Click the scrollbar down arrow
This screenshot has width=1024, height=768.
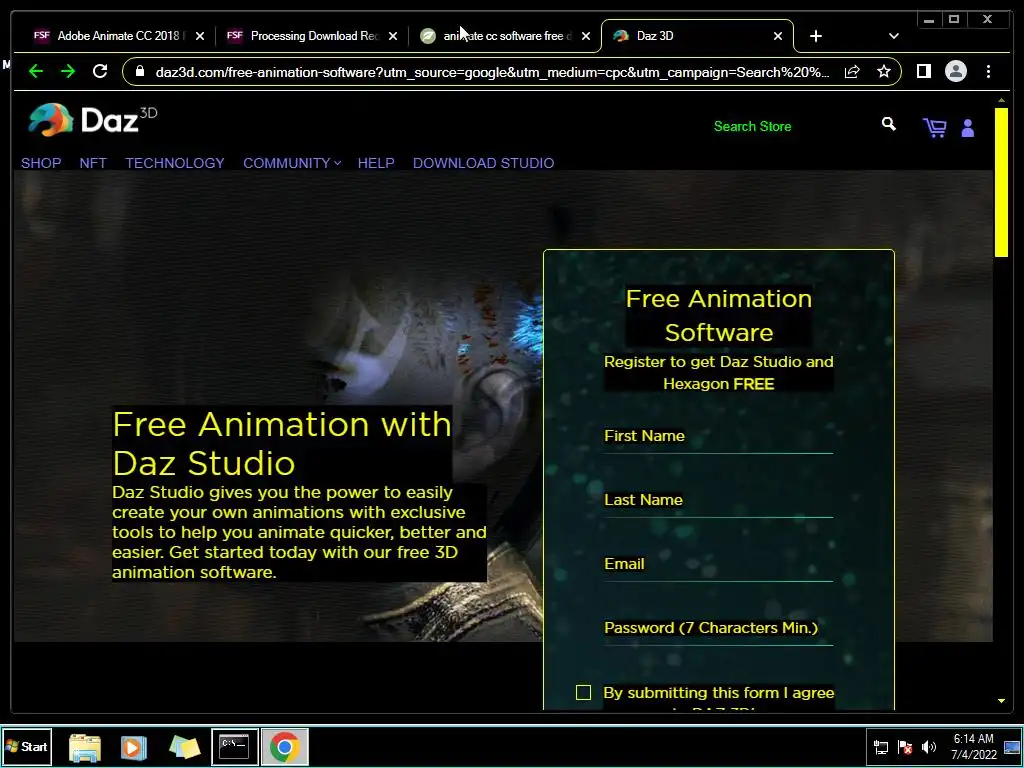[1001, 701]
